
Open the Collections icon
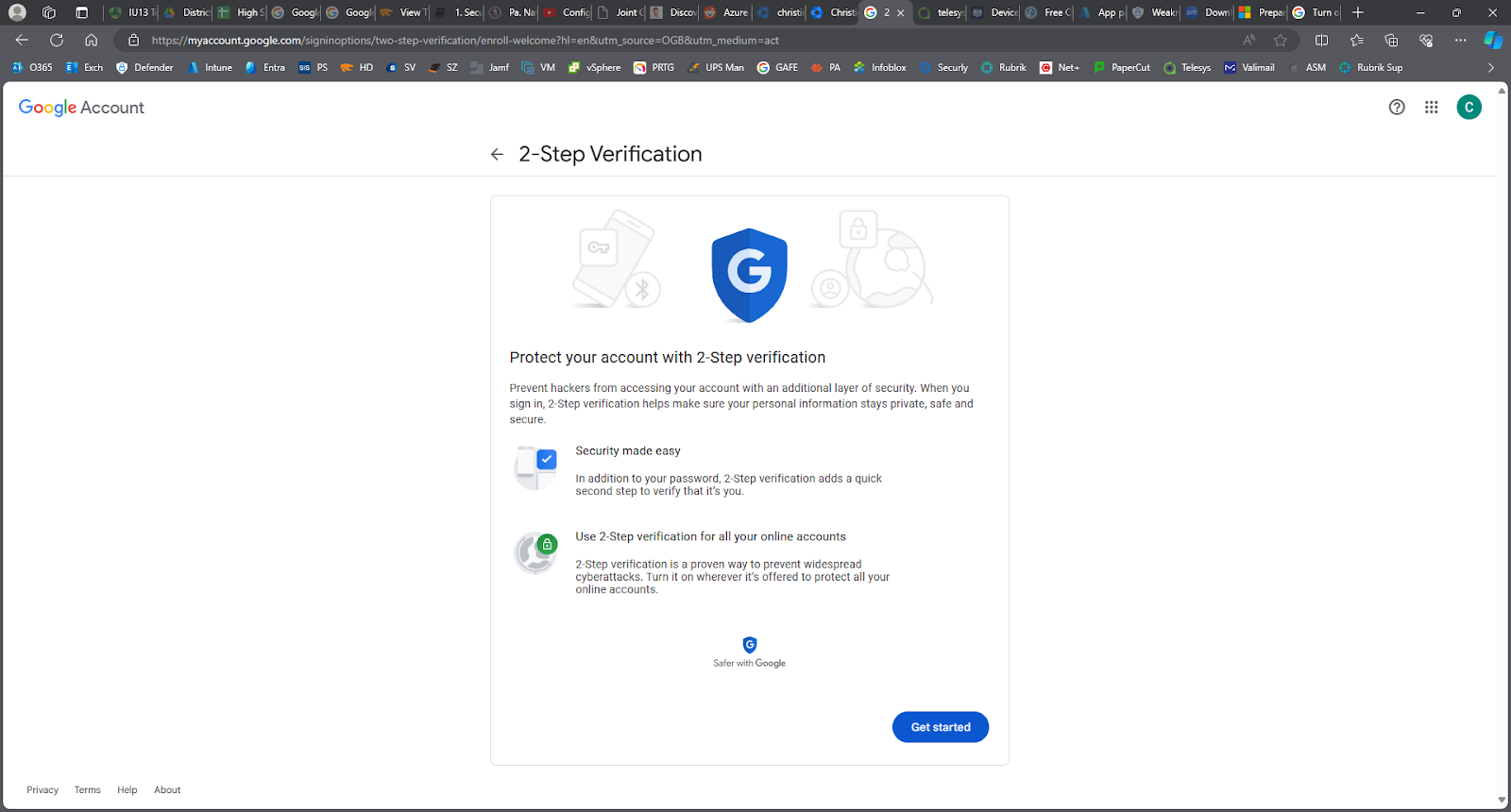(x=1391, y=40)
